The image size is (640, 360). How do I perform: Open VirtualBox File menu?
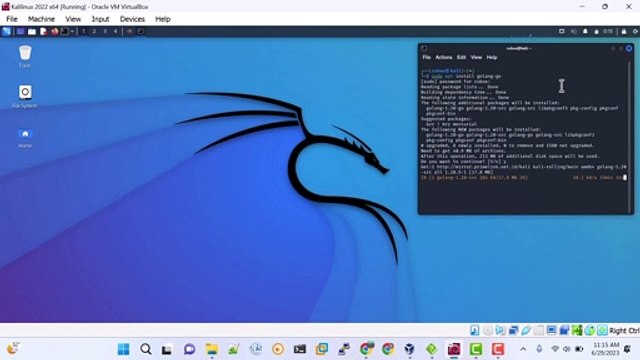point(12,19)
